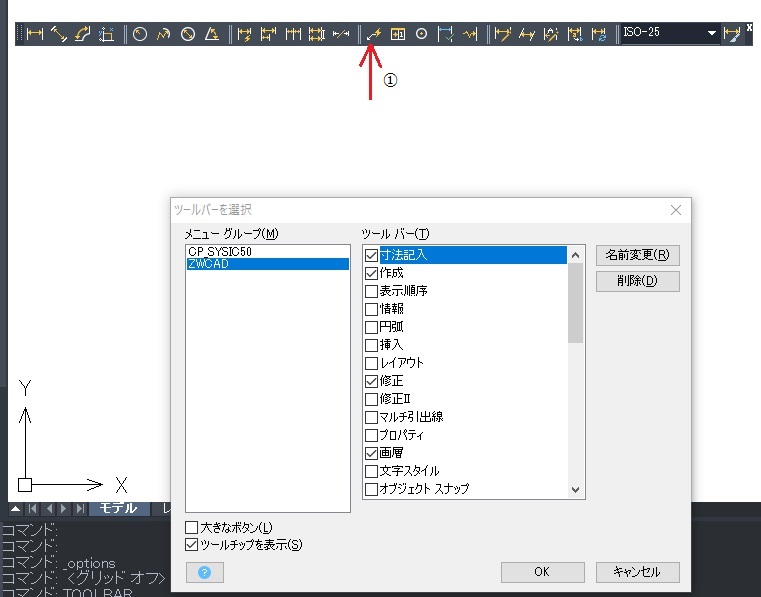This screenshot has width=761, height=597.
Task: Enable the 文字スタイル toolbar checkbox
Action: tap(371, 471)
